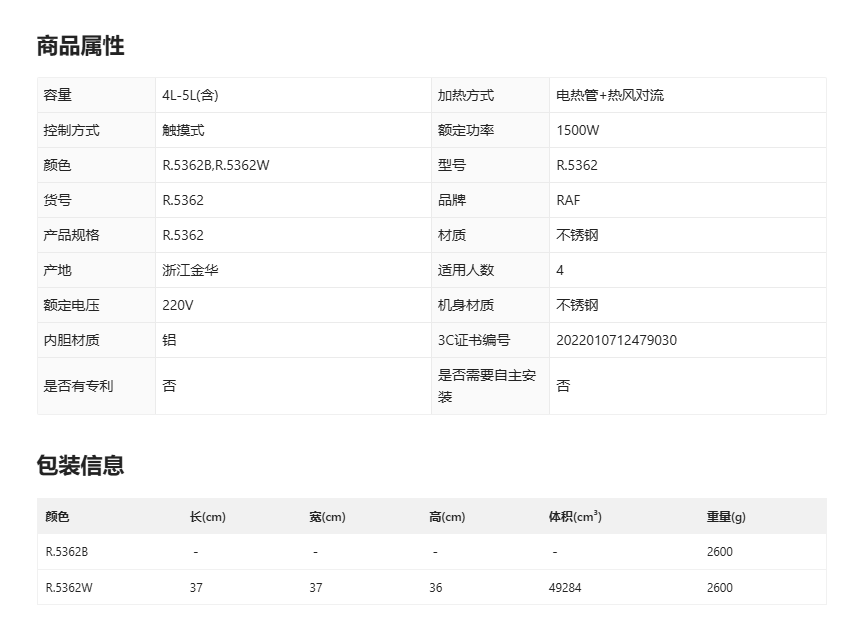
Task: Click the 商品属性 section heading
Action: click(80, 46)
